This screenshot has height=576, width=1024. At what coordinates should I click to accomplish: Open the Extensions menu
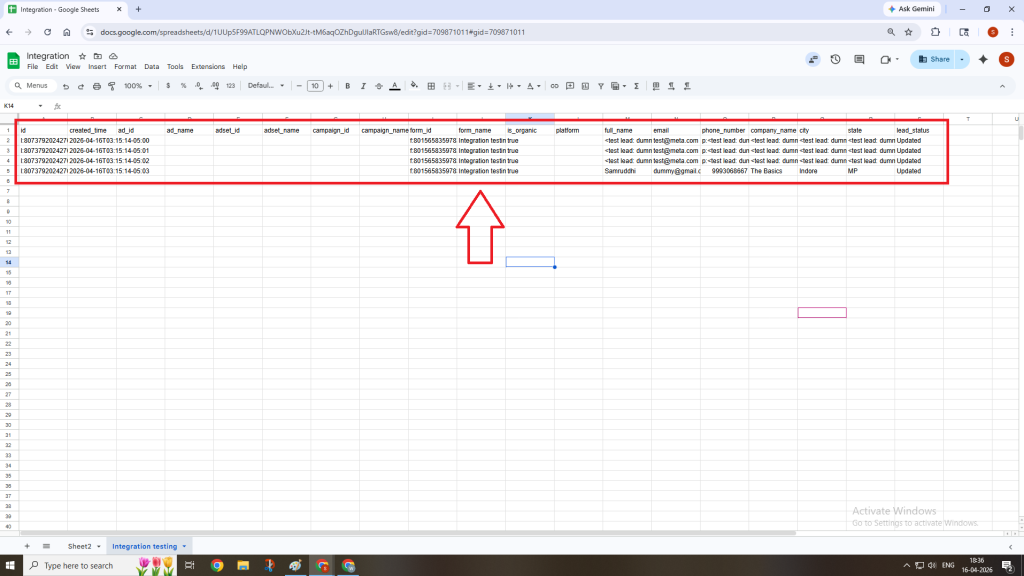208,67
